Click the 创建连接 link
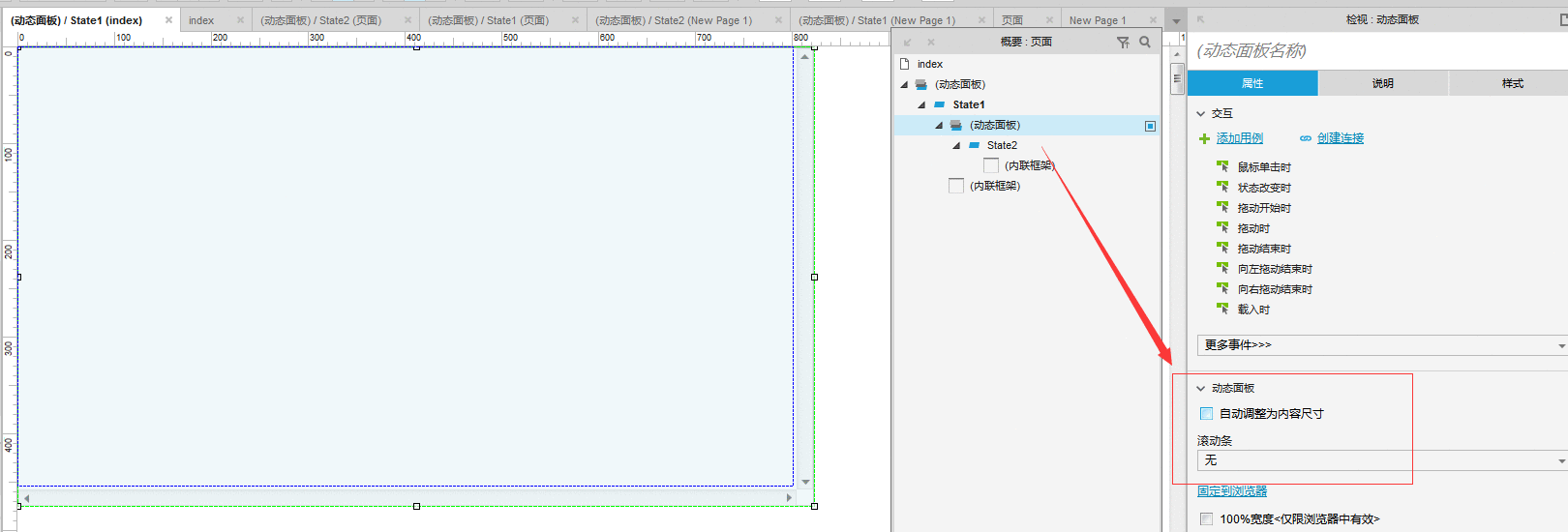 1341,138
